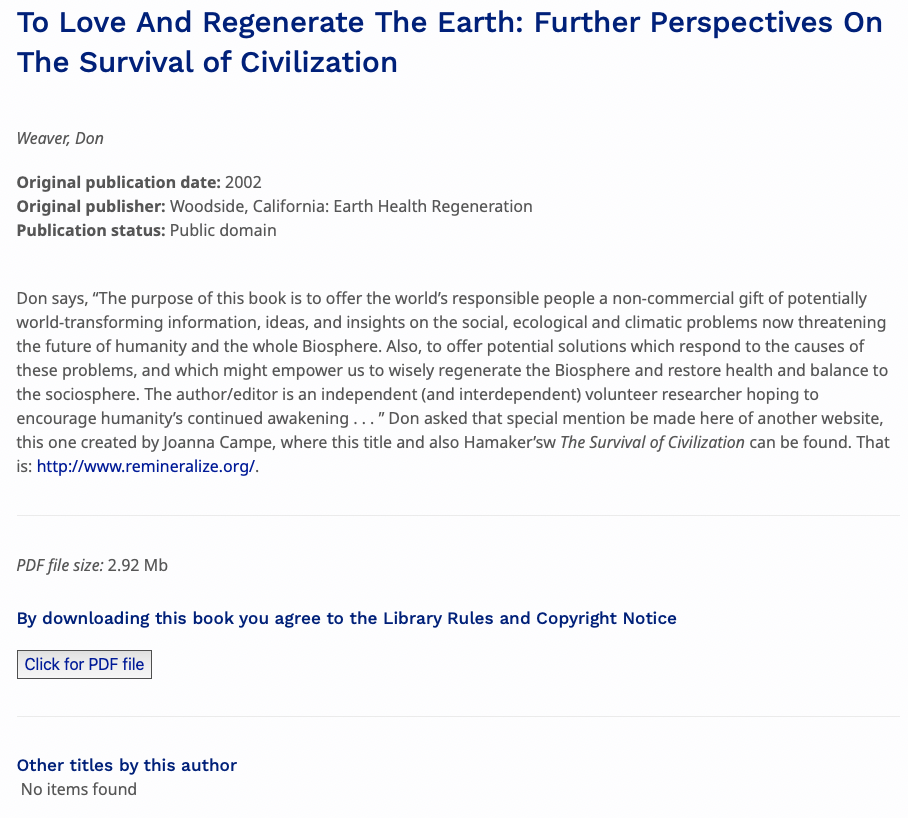Click the "2.92 Mb" file size value
The width and height of the screenshot is (908, 818).
[138, 565]
